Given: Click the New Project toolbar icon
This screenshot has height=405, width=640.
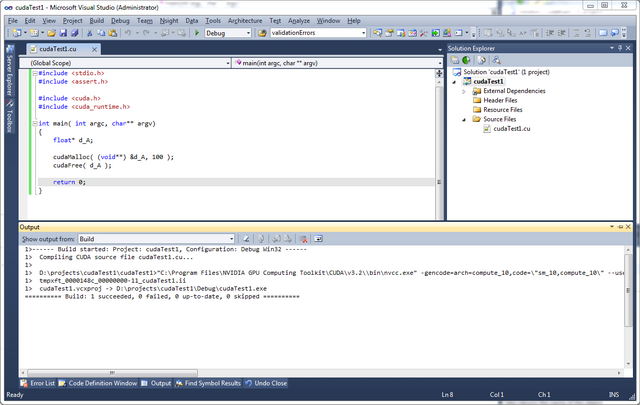Looking at the screenshot, I should (17, 33).
